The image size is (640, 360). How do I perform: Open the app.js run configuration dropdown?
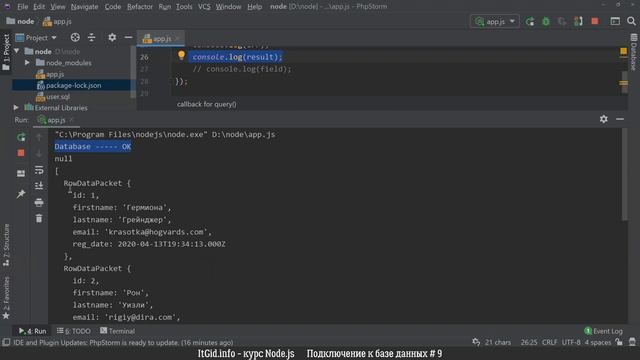[x=495, y=21]
